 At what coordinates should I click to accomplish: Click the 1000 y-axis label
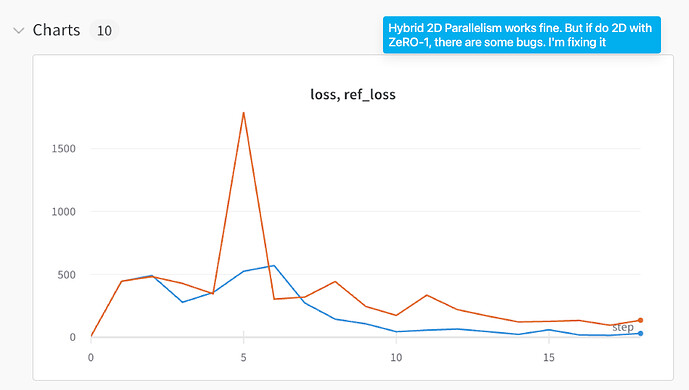pyautogui.click(x=64, y=211)
